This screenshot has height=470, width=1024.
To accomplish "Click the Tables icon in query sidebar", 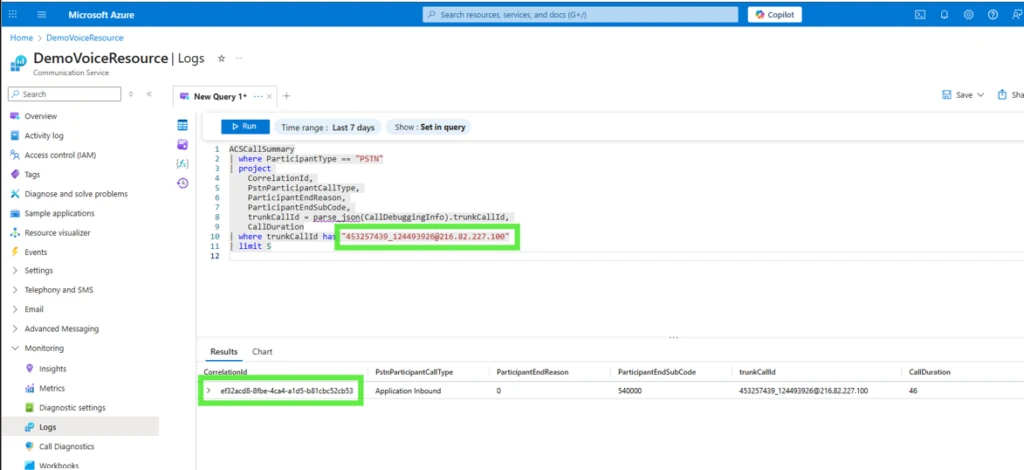I will point(182,125).
